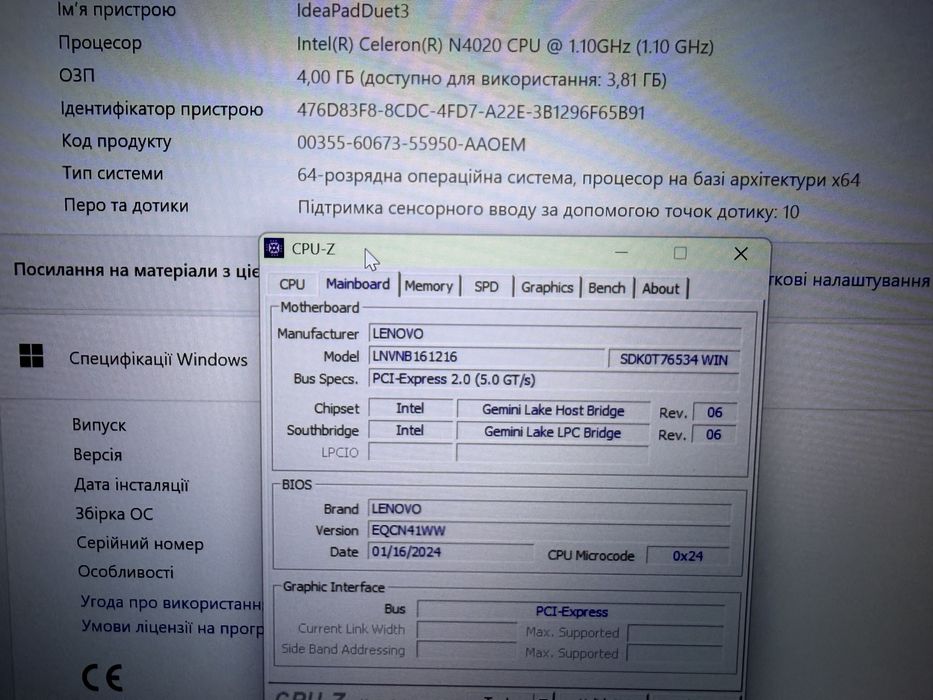The image size is (933, 700).
Task: Click the Model field LNVNB161216
Action: point(486,357)
